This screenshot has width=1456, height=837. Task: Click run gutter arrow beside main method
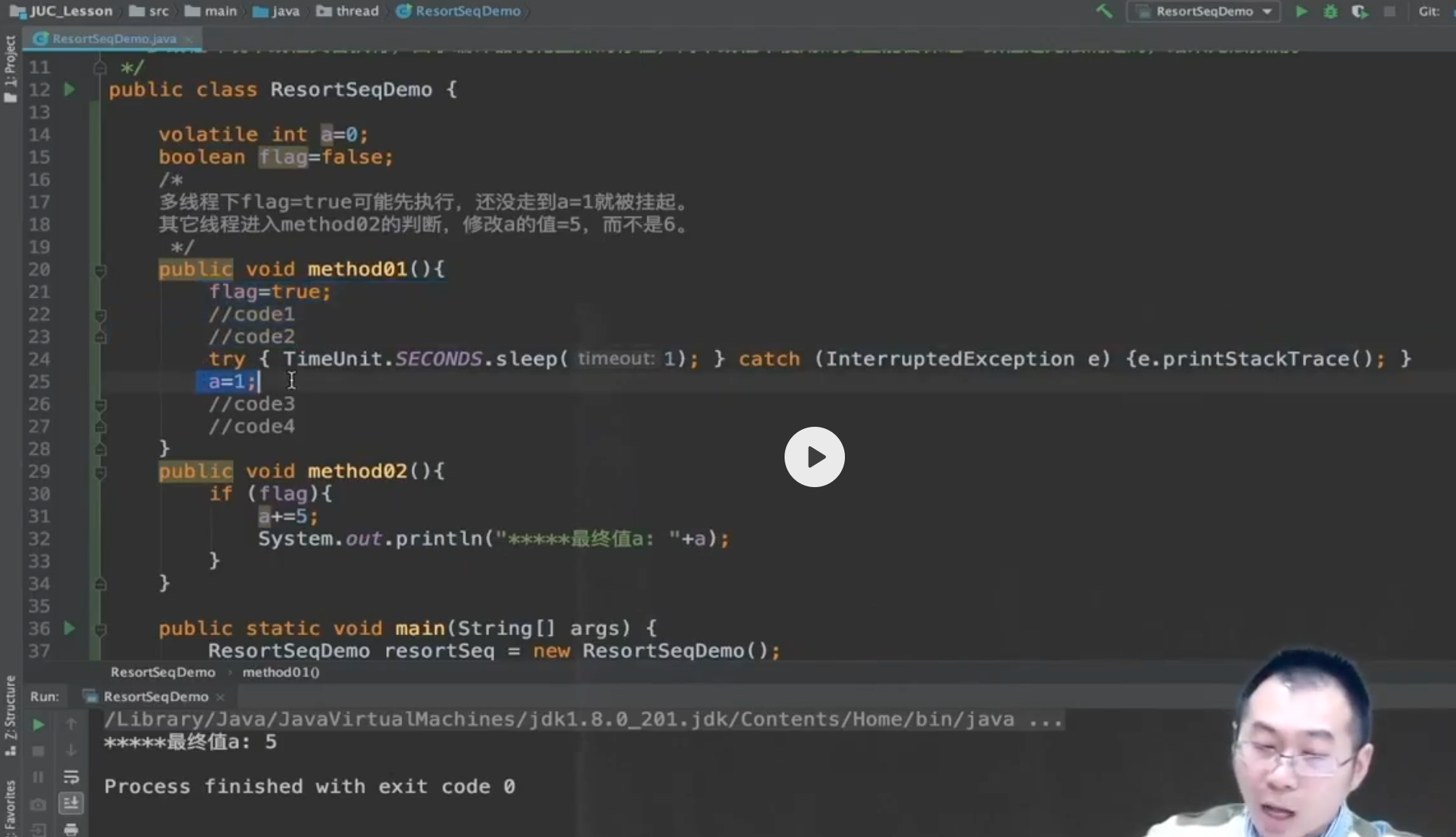[x=69, y=628]
